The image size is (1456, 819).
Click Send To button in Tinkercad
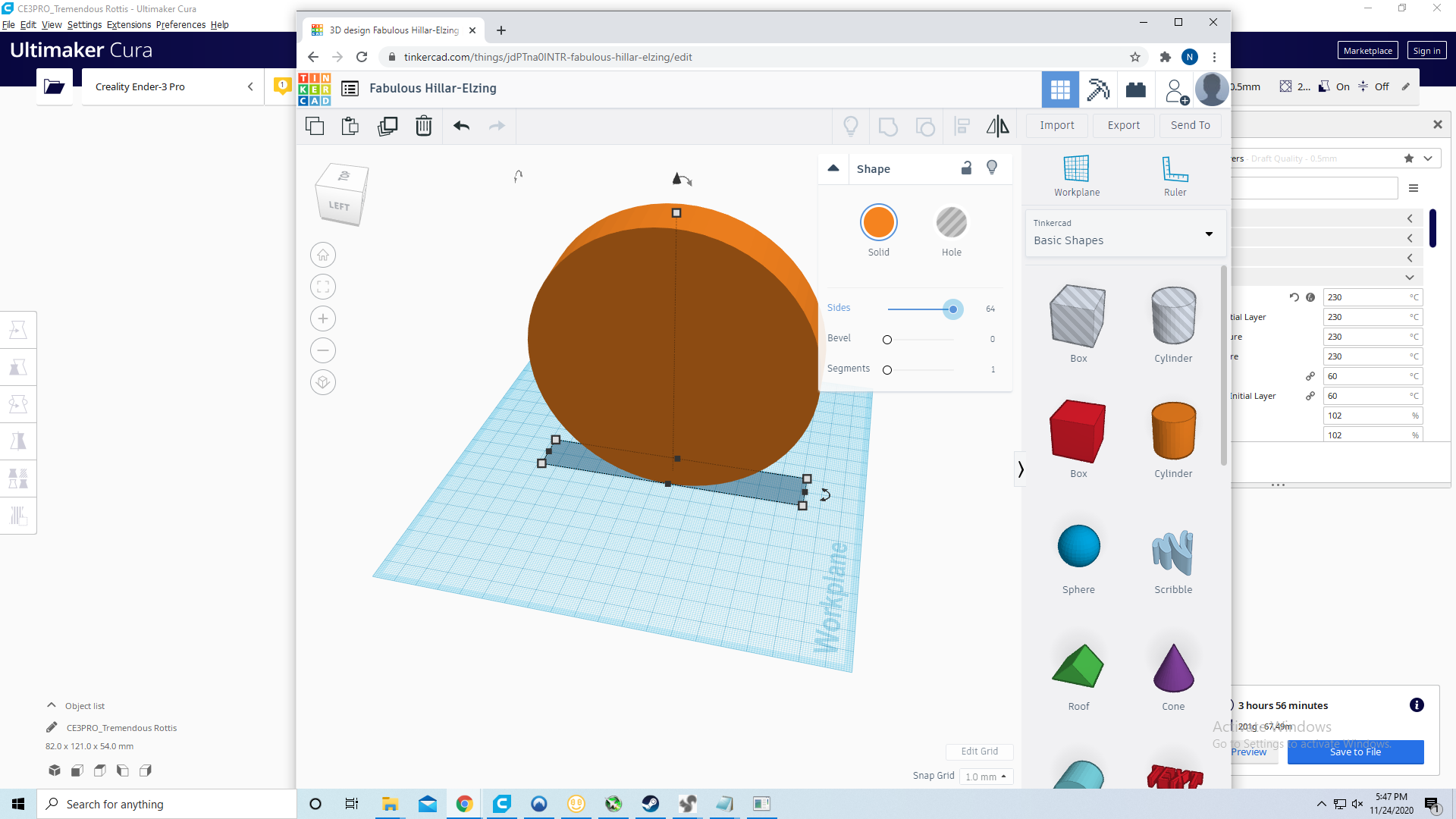coord(1190,125)
